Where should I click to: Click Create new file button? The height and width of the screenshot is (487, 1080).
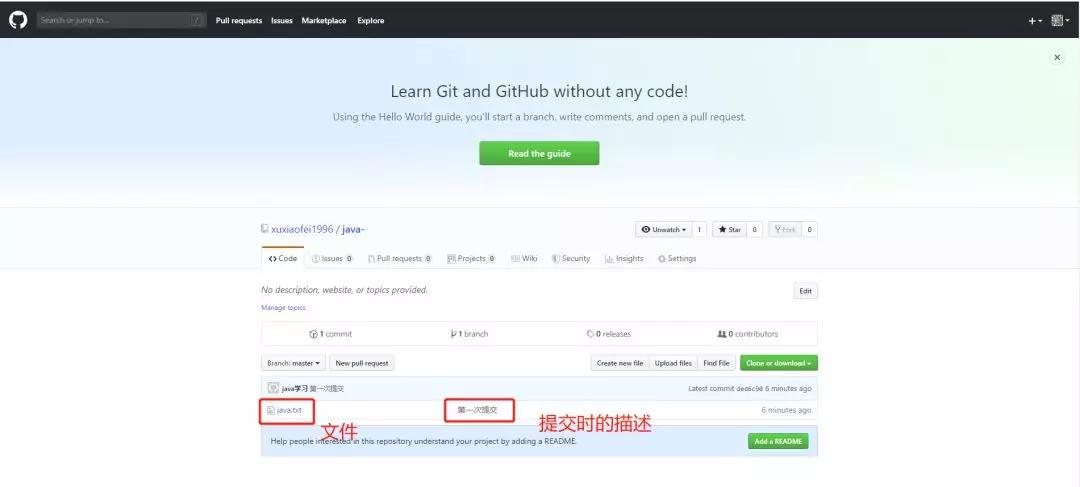(620, 363)
